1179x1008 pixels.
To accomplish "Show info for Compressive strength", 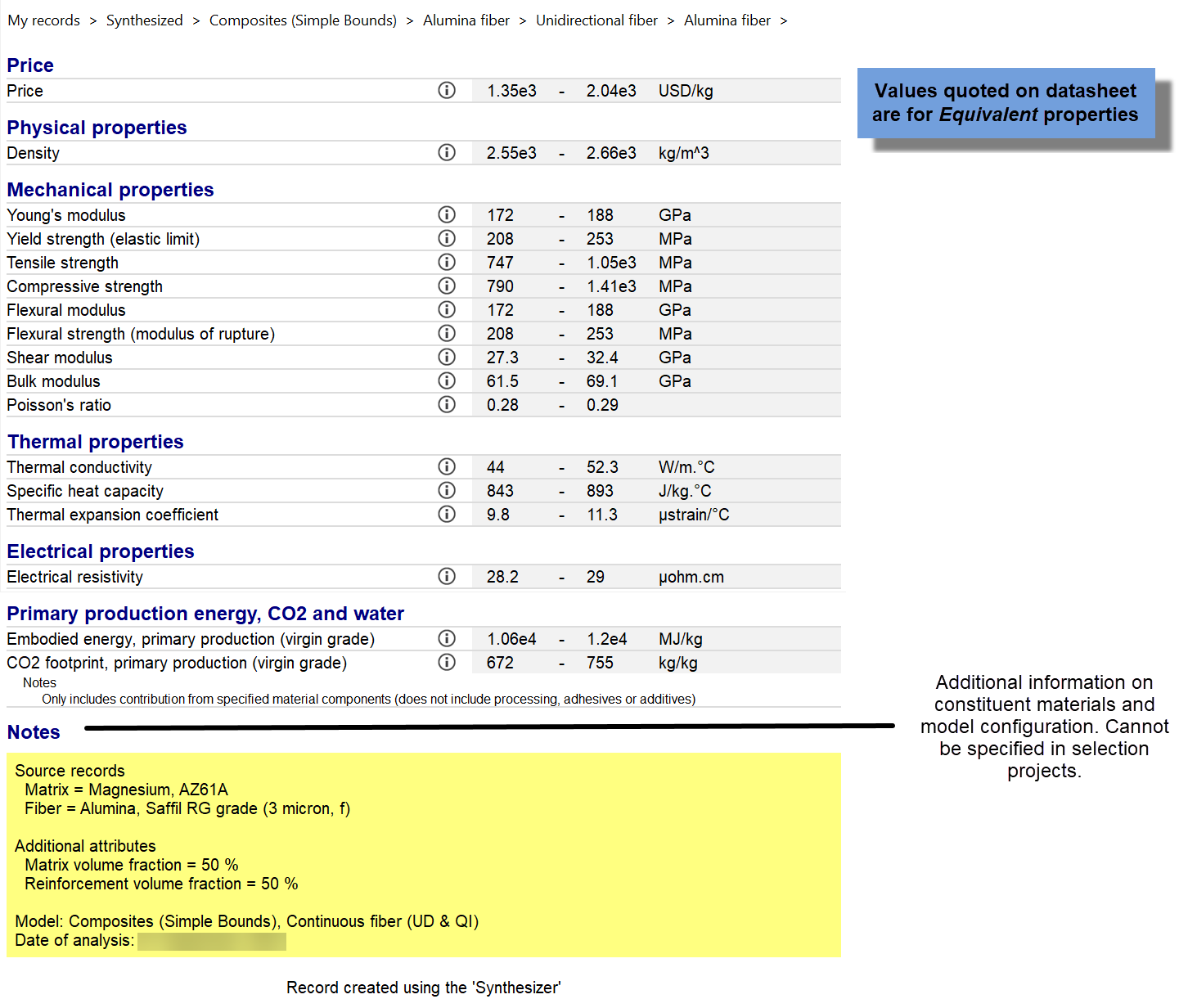I will point(447,286).
